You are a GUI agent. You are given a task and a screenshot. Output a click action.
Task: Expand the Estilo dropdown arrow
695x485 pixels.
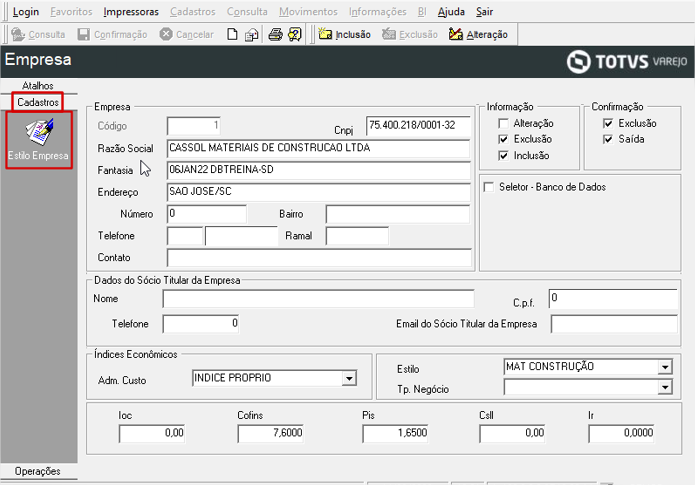pyautogui.click(x=665, y=367)
